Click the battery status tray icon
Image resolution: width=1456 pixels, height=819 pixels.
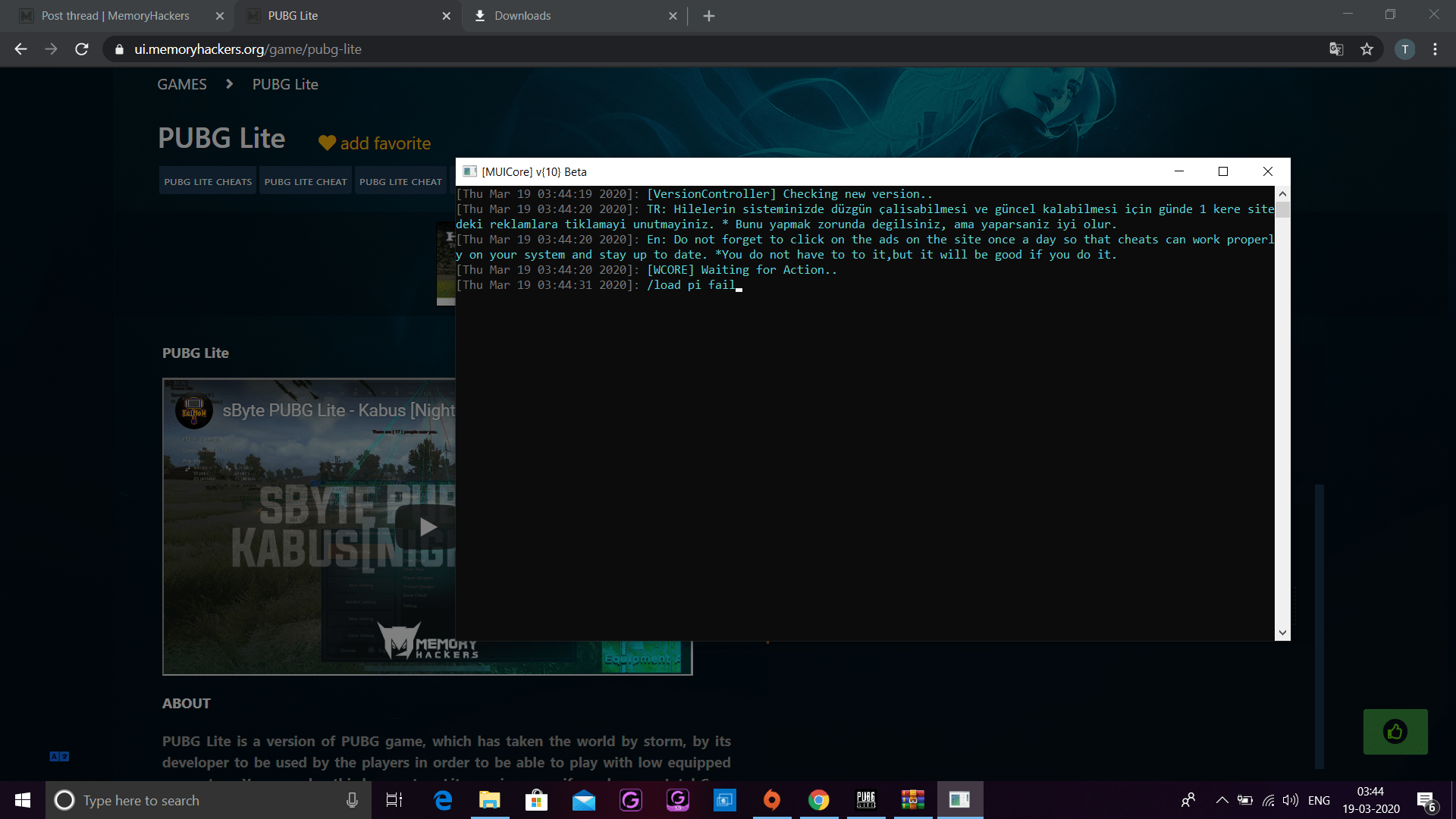(x=1245, y=800)
